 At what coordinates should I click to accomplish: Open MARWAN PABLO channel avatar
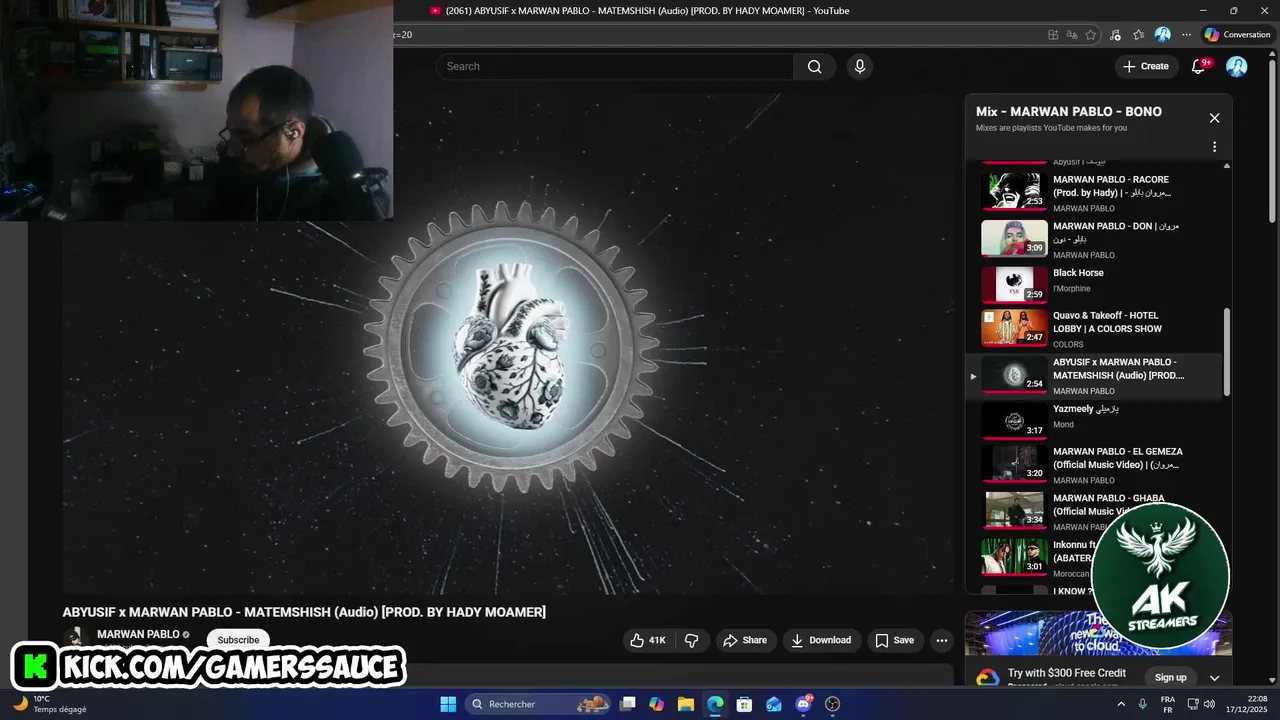(75, 637)
